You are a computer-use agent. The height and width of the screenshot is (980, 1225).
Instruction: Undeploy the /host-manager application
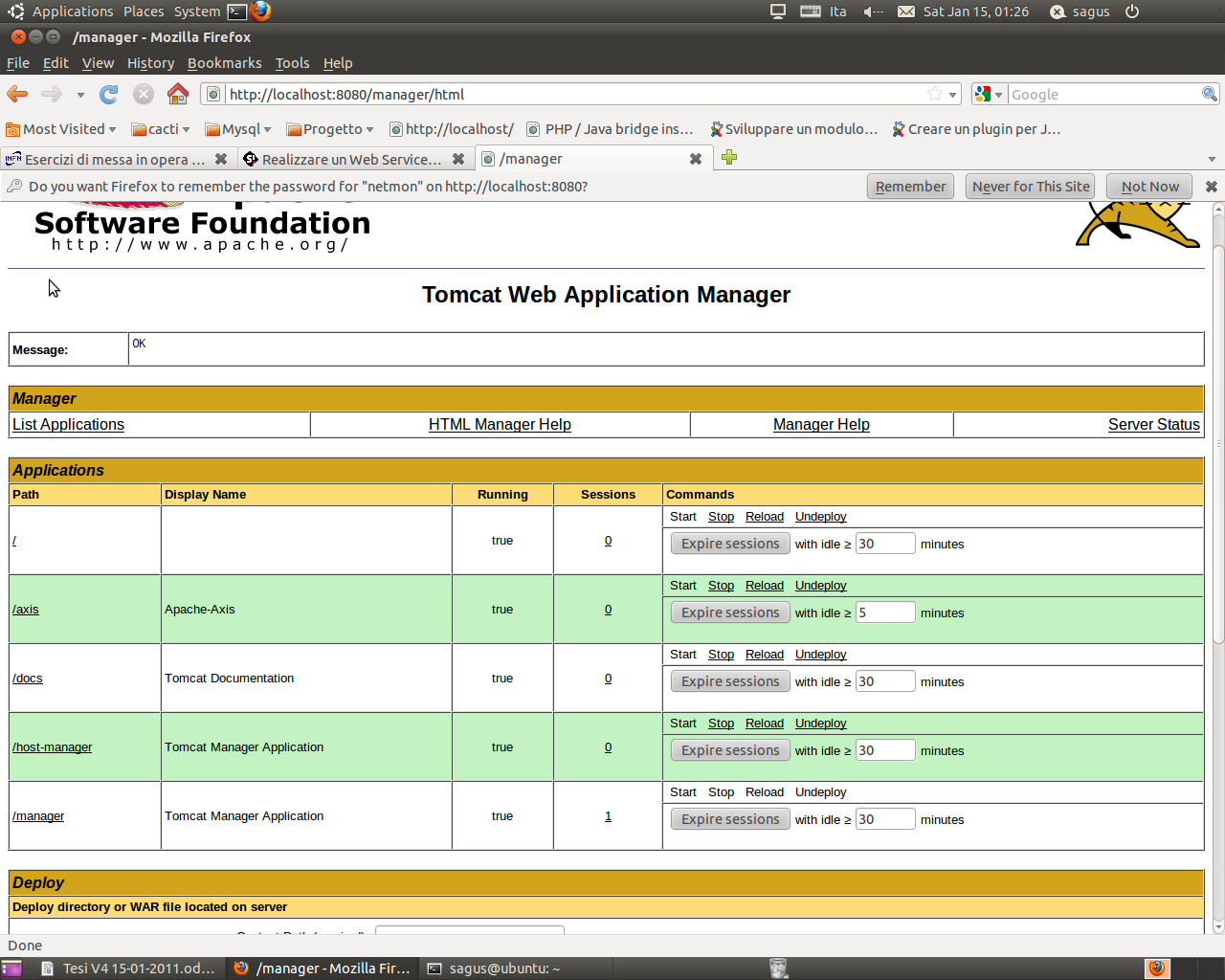(x=821, y=724)
